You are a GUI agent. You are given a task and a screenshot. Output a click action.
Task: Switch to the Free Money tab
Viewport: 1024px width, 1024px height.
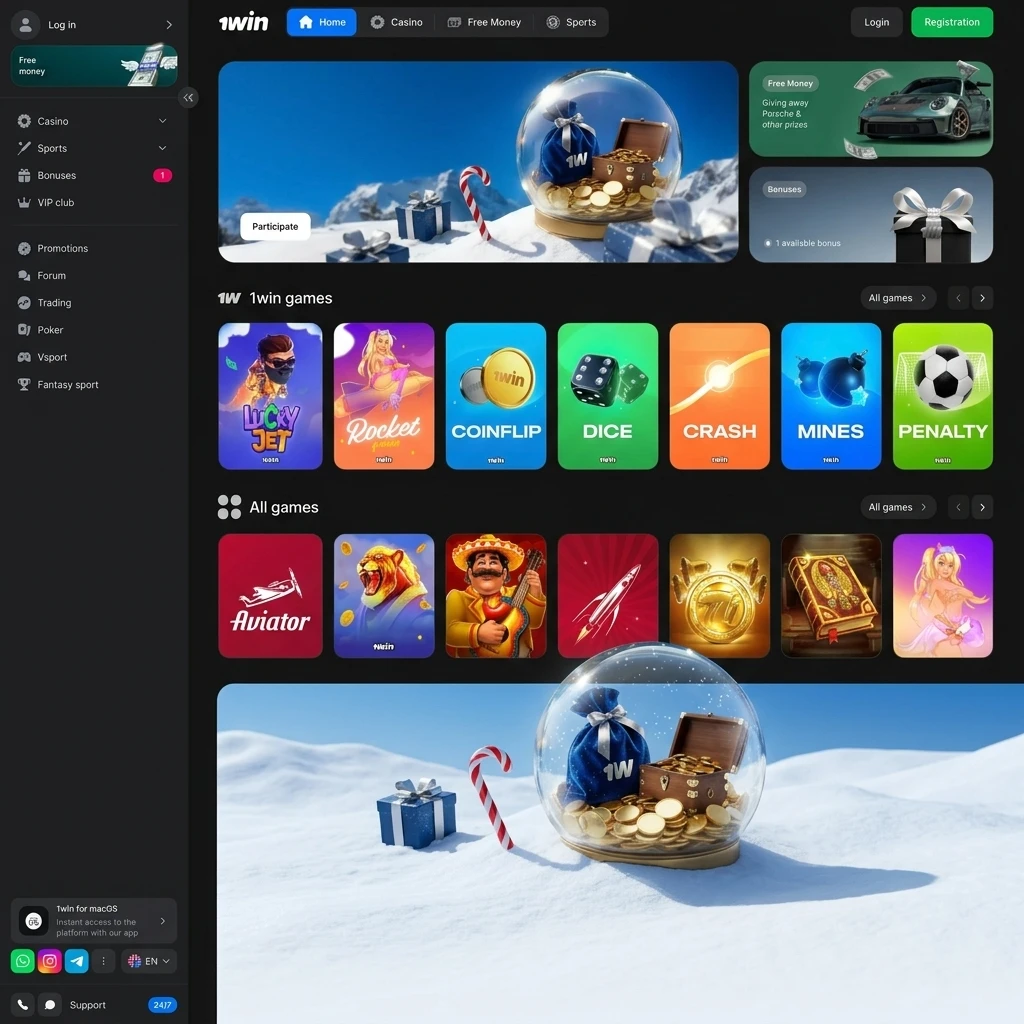click(484, 22)
